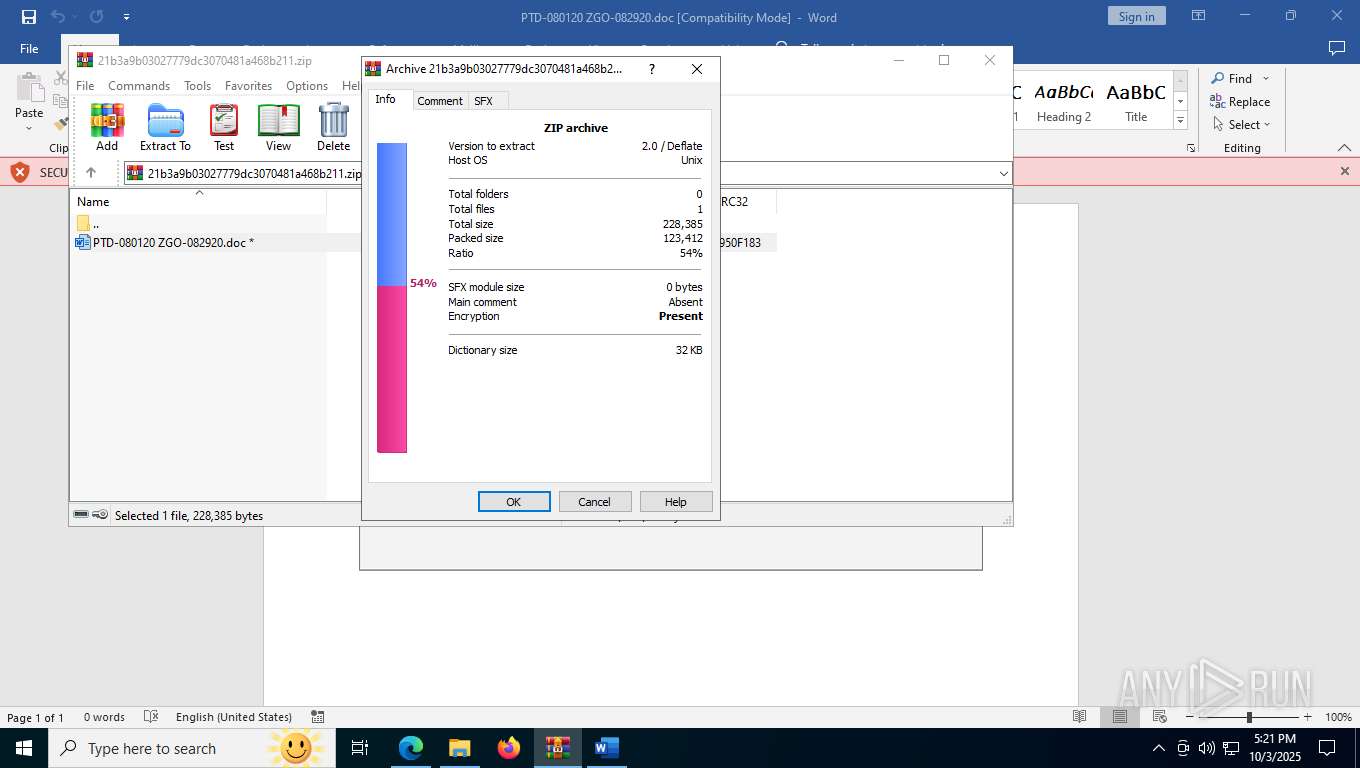This screenshot has height=768, width=1360.
Task: Open the notification center icon
Action: [1327, 748]
